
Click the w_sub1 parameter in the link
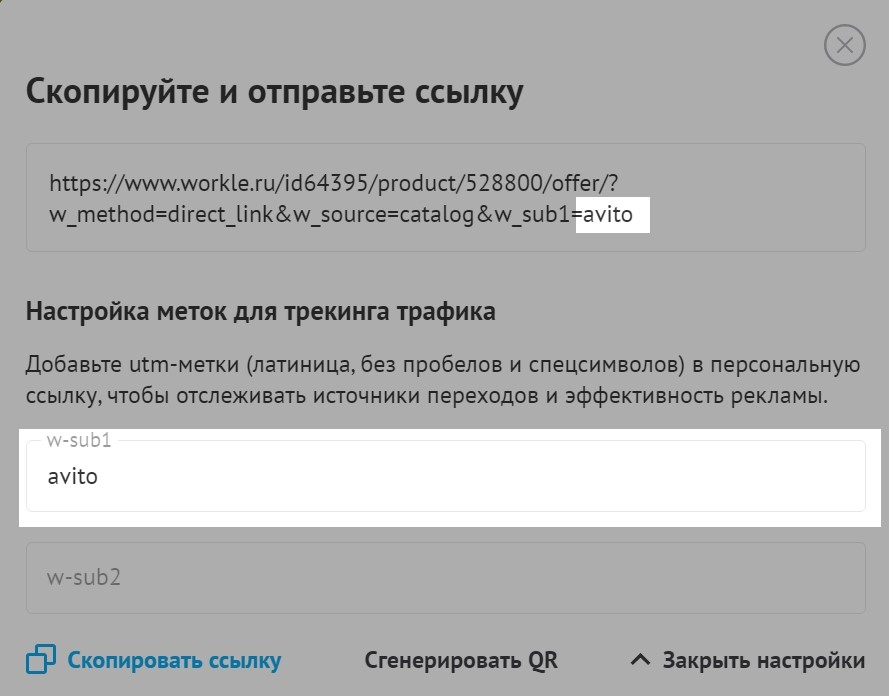532,215
